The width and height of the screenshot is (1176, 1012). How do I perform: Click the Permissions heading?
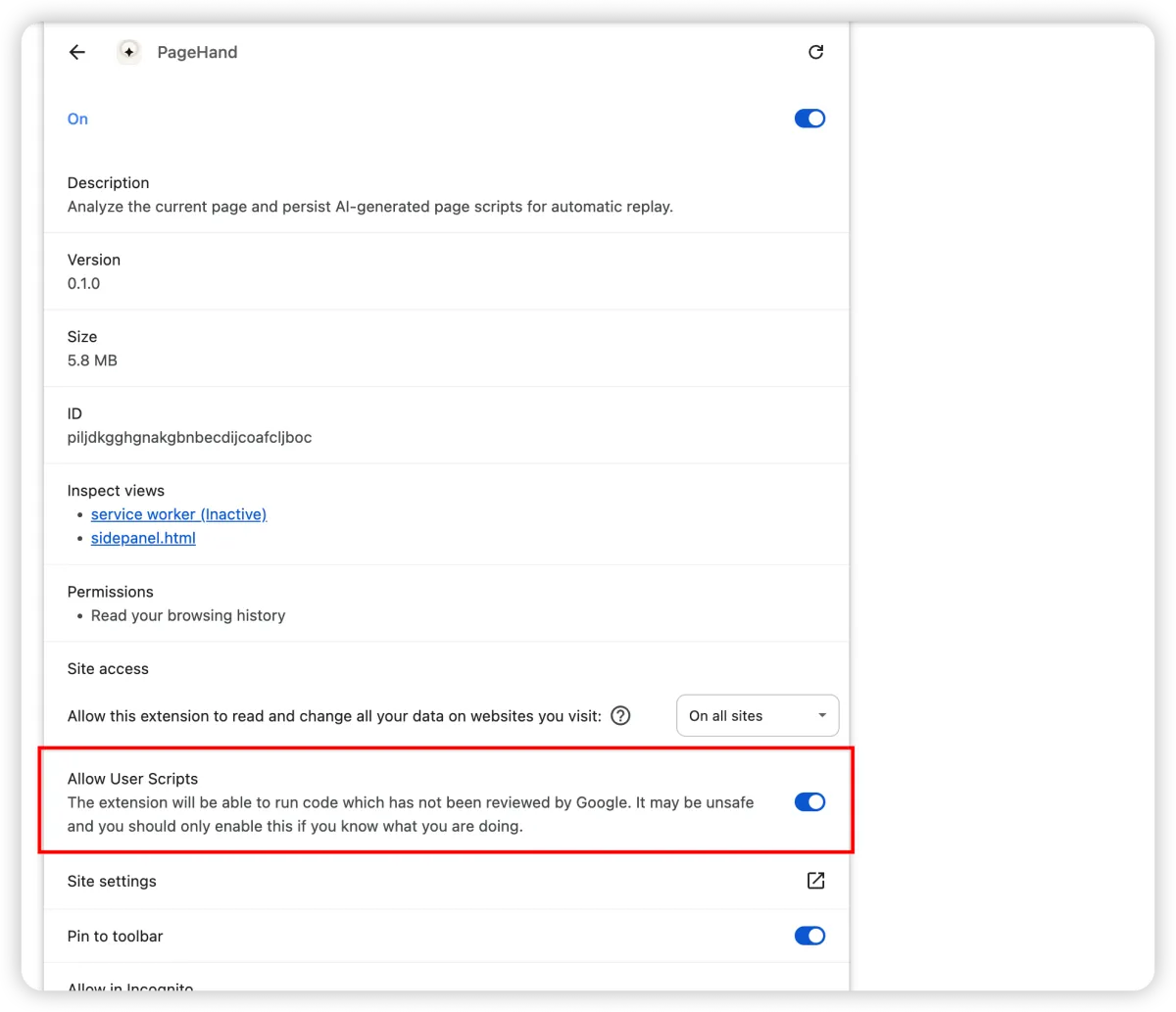click(x=110, y=592)
